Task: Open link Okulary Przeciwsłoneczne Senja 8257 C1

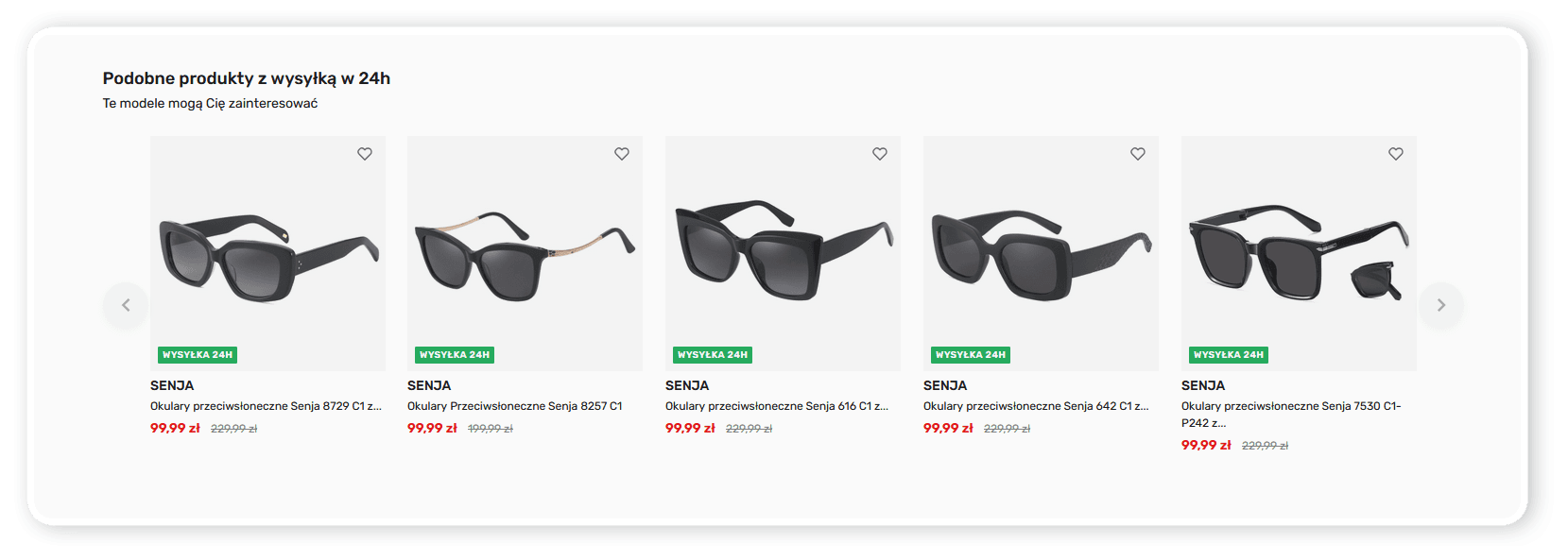Action: 515,406
